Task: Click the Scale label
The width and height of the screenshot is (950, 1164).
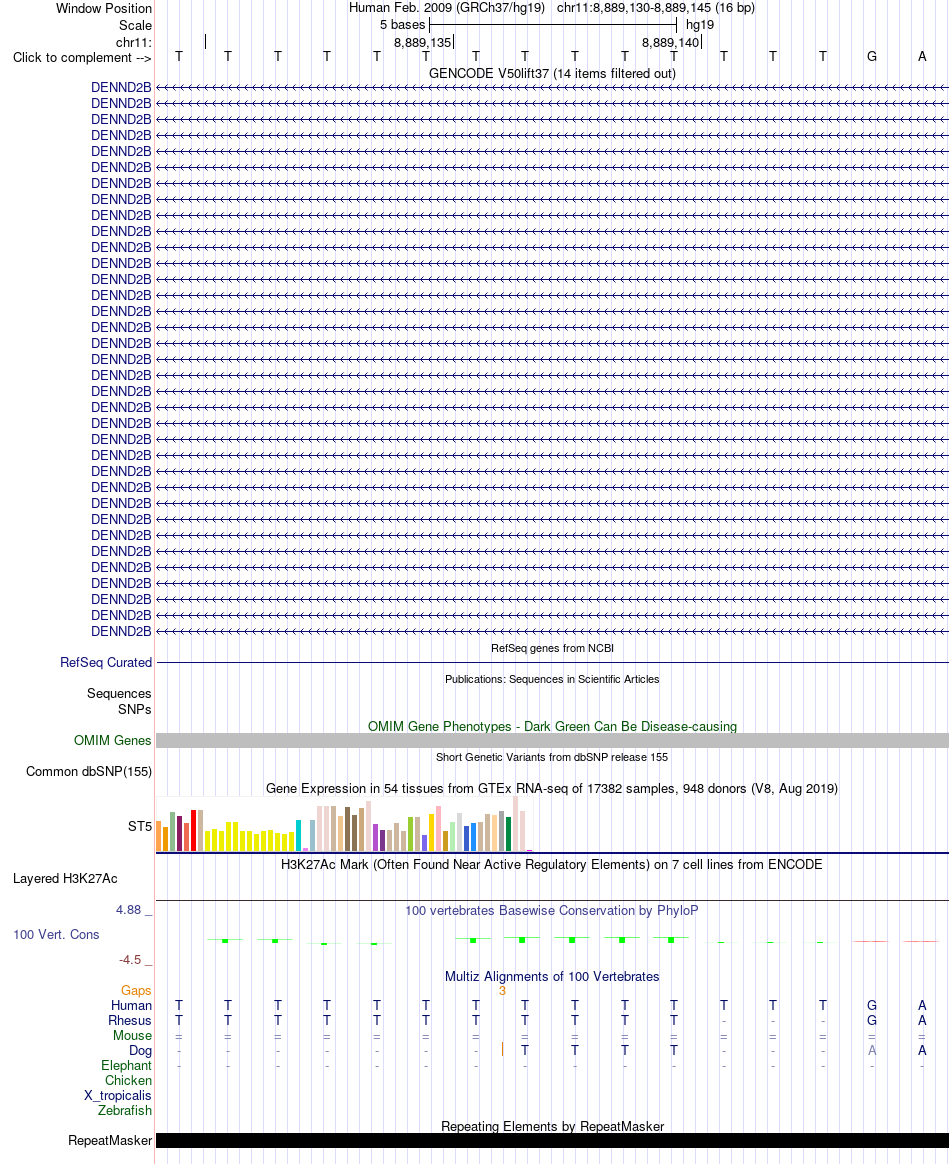Action: [x=135, y=24]
